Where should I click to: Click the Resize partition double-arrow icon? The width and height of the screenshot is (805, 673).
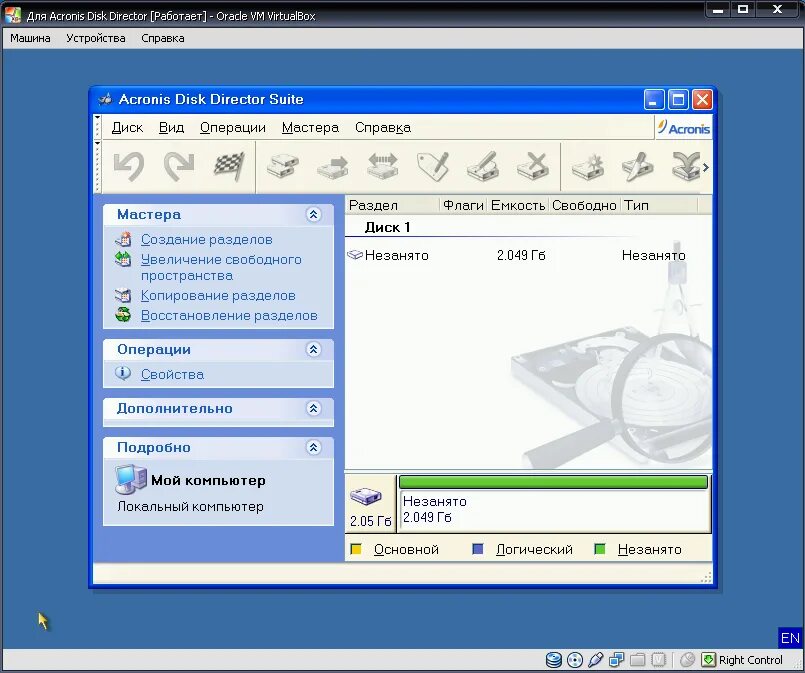click(383, 166)
